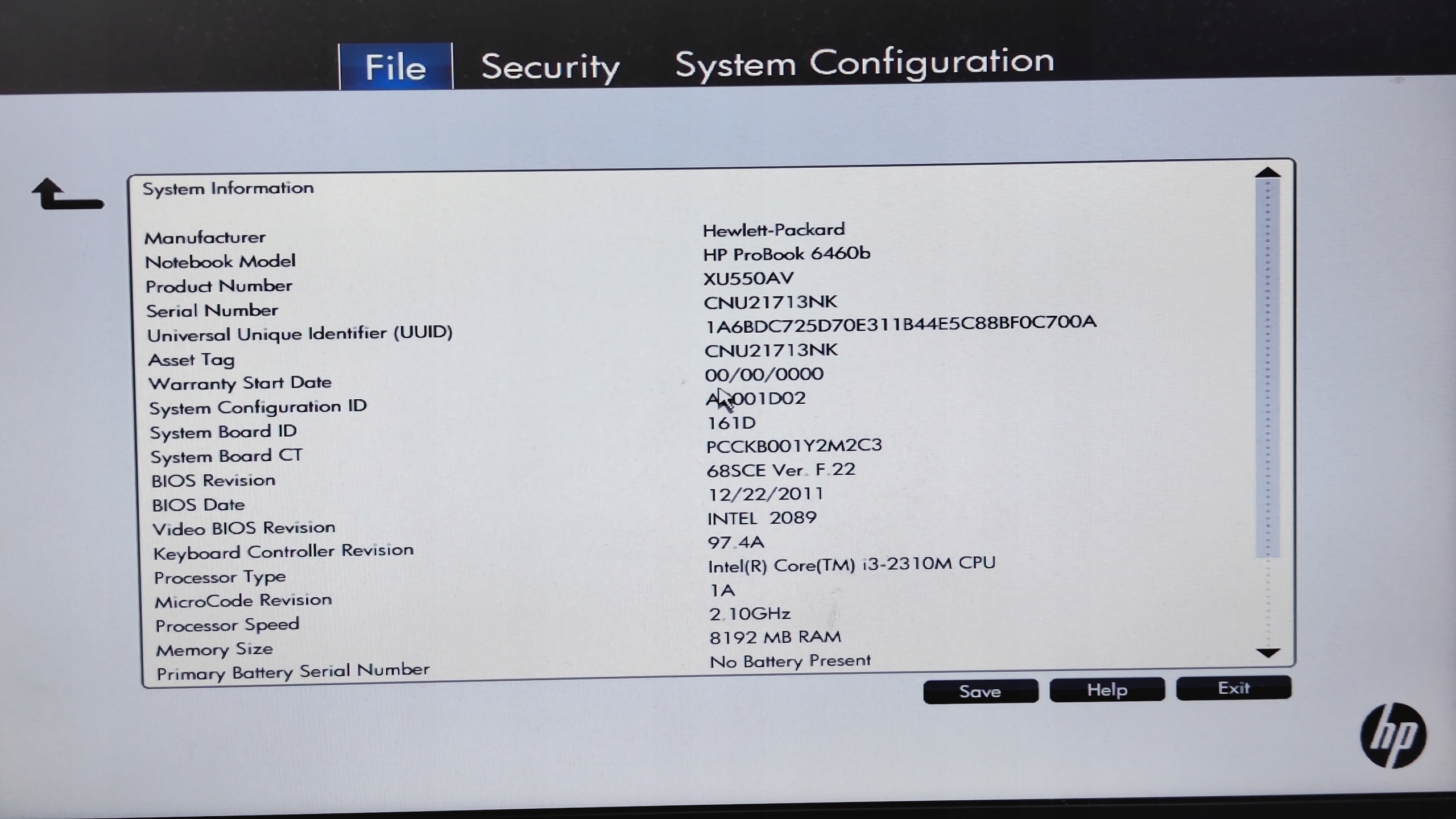Select the Memory Size label
The height and width of the screenshot is (819, 1456).
[214, 650]
